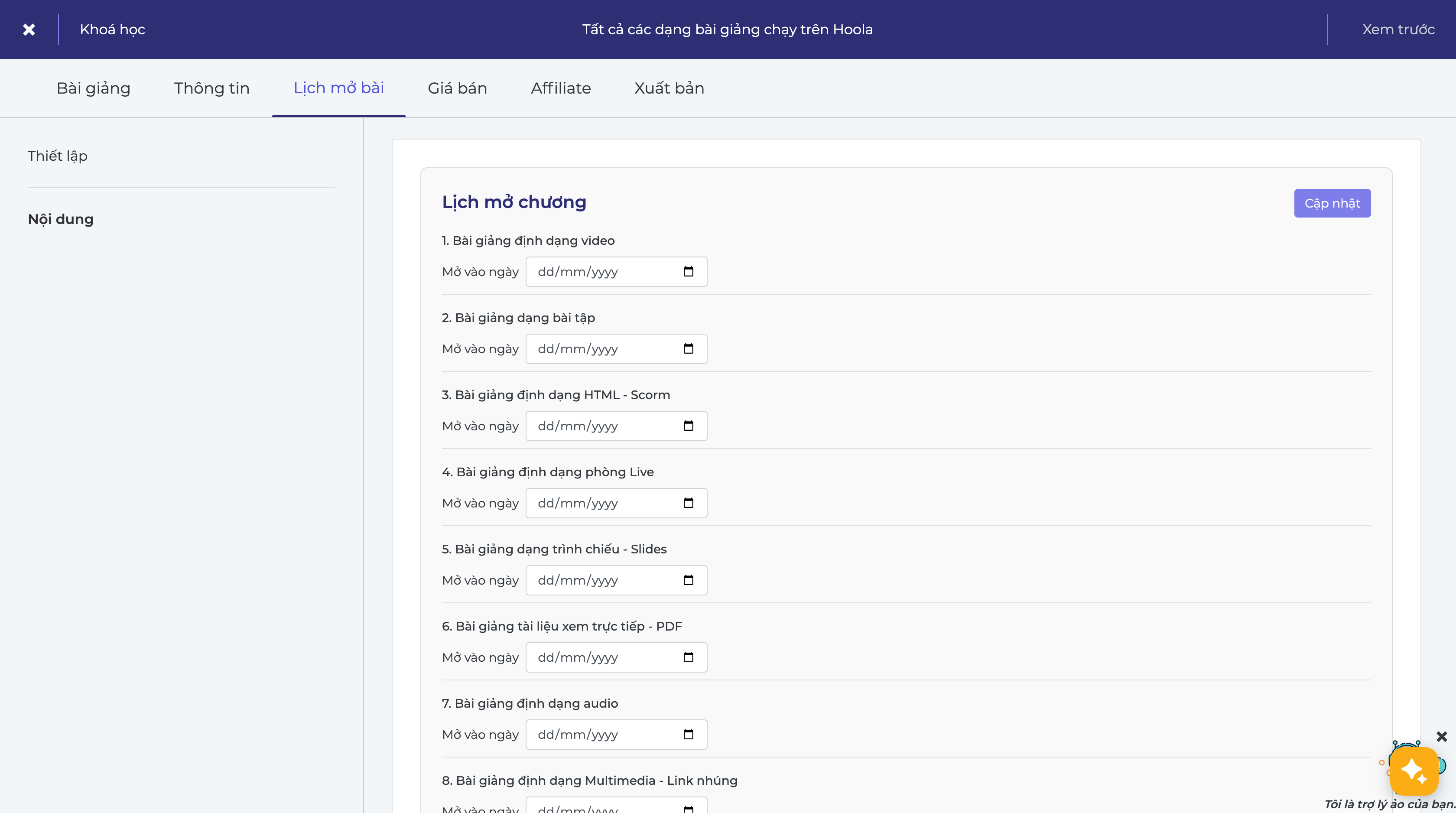Go back to Khoá học

coord(113,29)
